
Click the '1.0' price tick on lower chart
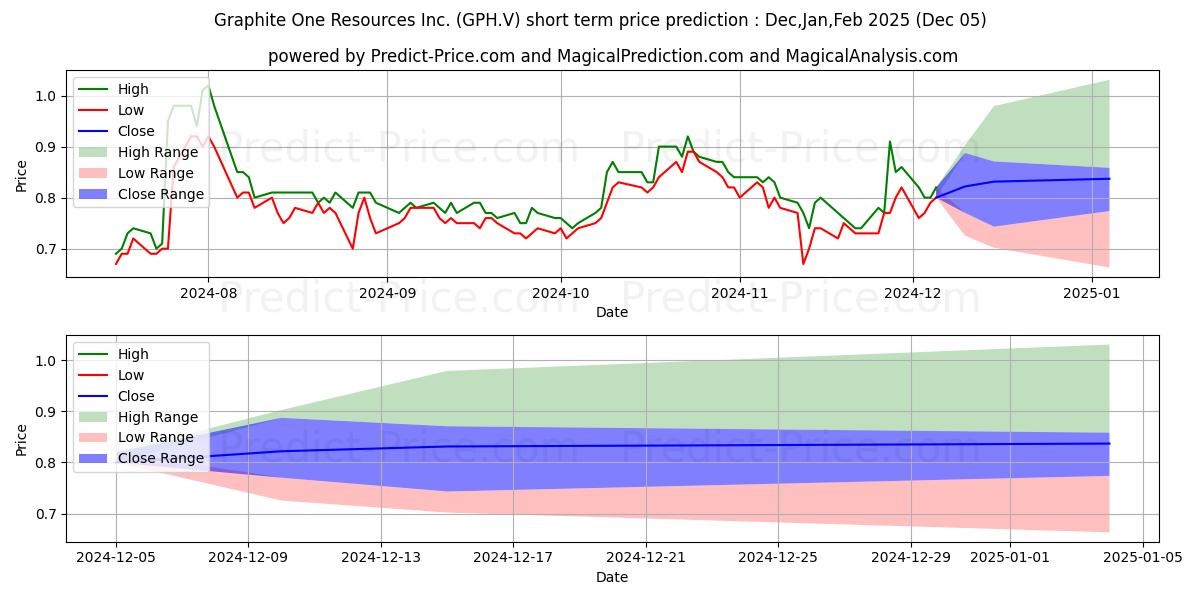(48, 360)
